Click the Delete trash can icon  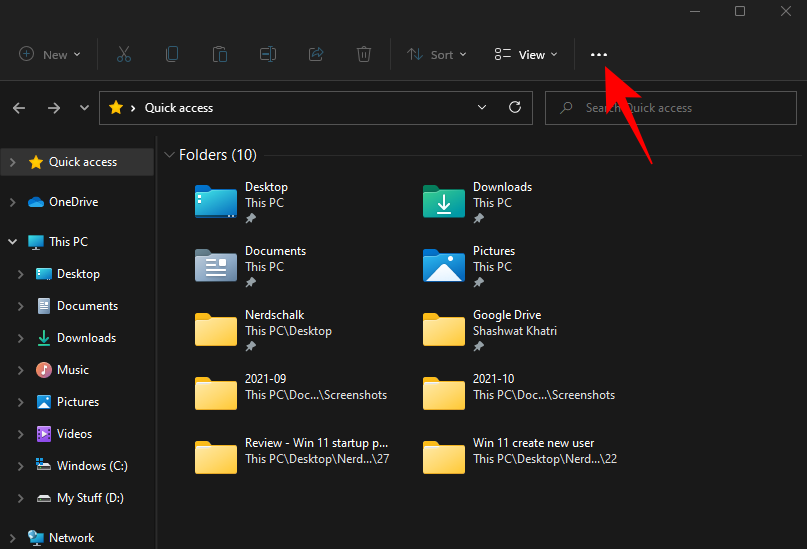coord(365,55)
